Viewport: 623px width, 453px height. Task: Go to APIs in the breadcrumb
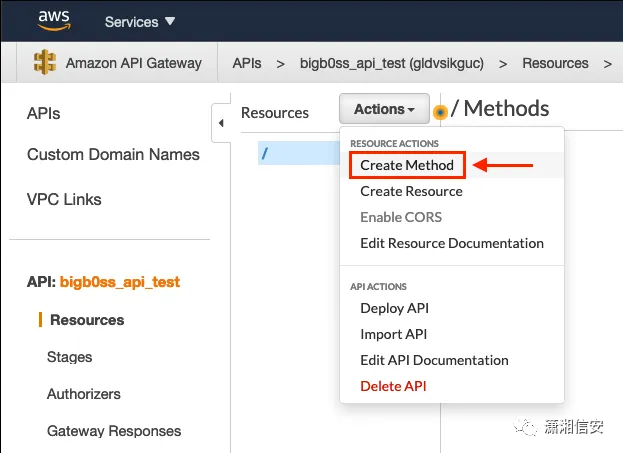tap(247, 63)
